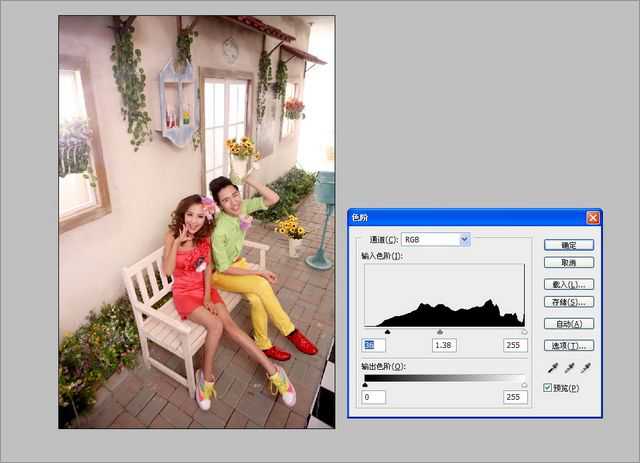Image resolution: width=640 pixels, height=463 pixels.
Task: Select the white point eyedropper
Action: [587, 368]
